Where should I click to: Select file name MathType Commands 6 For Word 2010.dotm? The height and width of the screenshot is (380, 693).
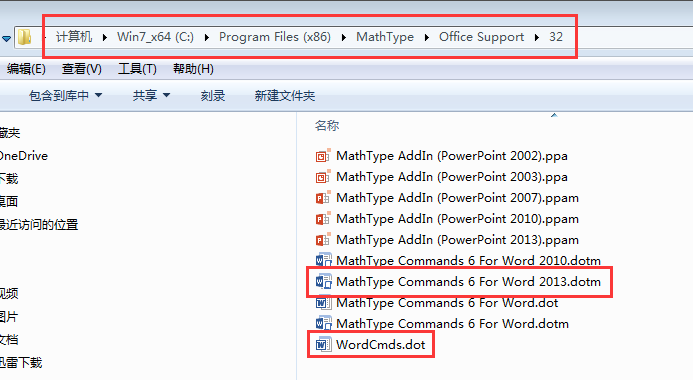(x=468, y=261)
